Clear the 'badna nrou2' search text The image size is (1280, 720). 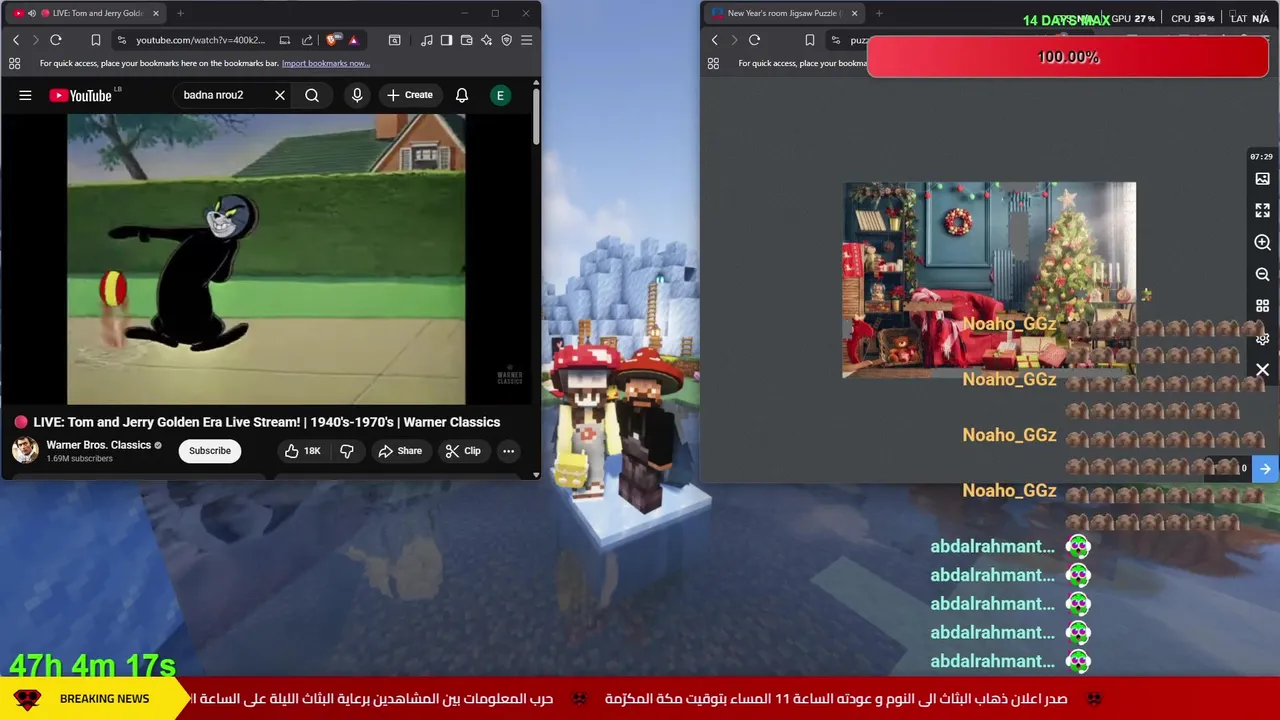[x=280, y=95]
